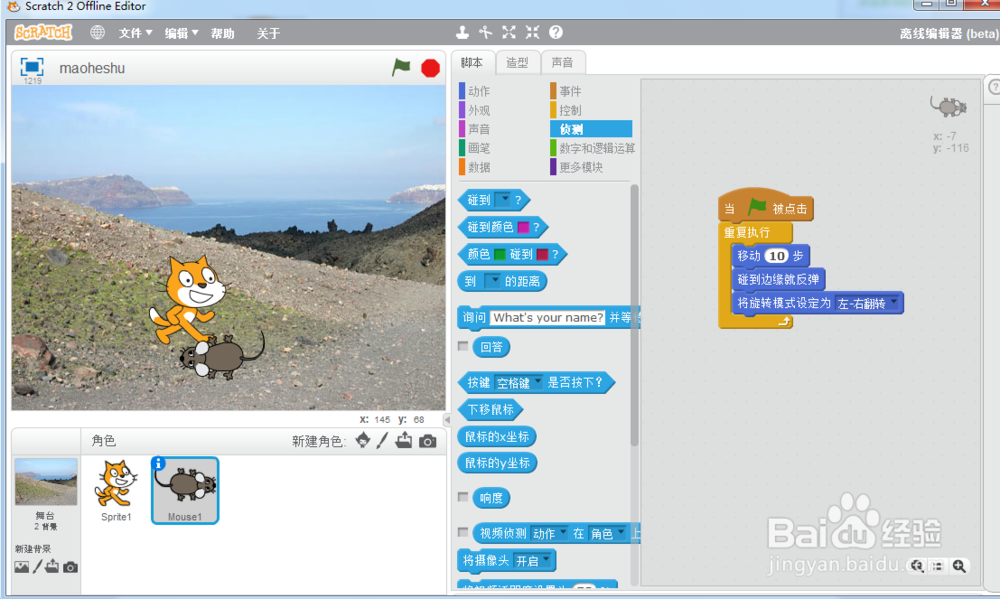Screen dimensions: 1000x599
Task: Pick the green swatch in 颜色碰到 block
Action: 500,254
